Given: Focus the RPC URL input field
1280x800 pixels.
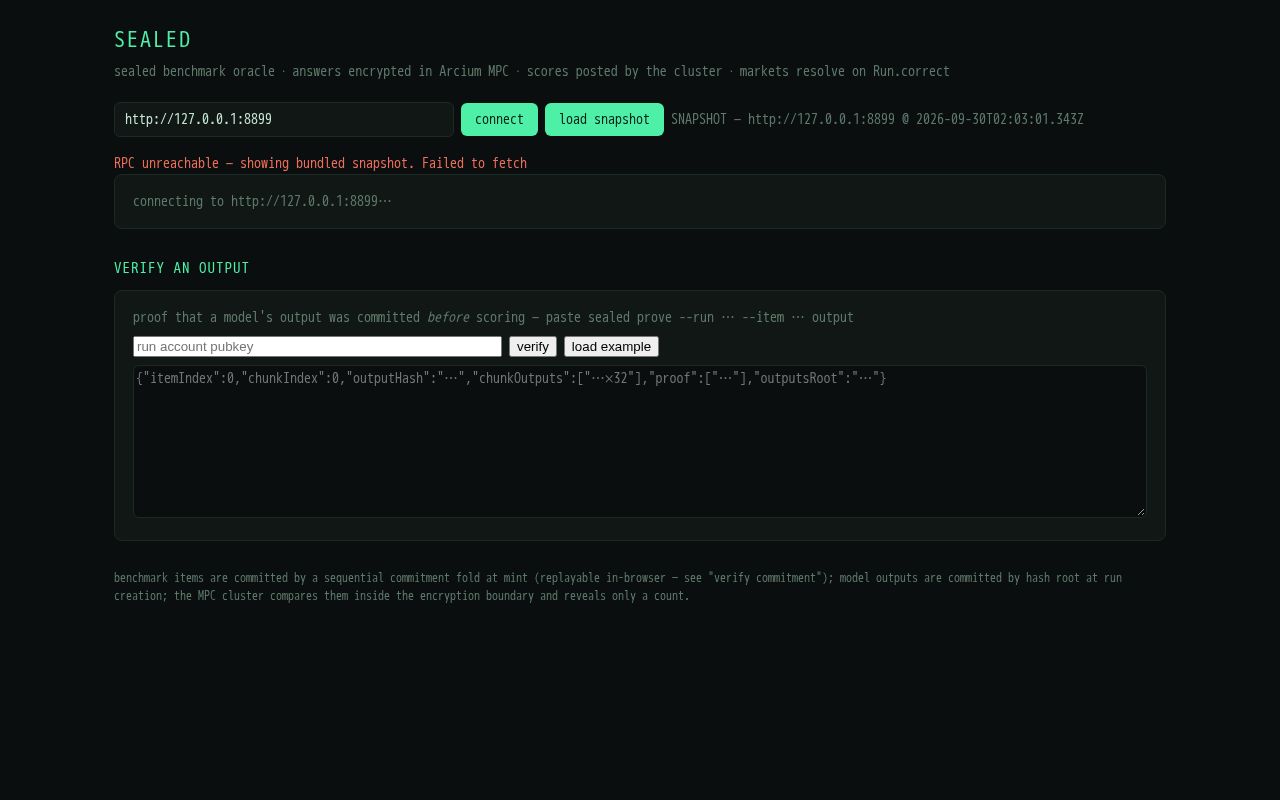Looking at the screenshot, I should click(284, 119).
